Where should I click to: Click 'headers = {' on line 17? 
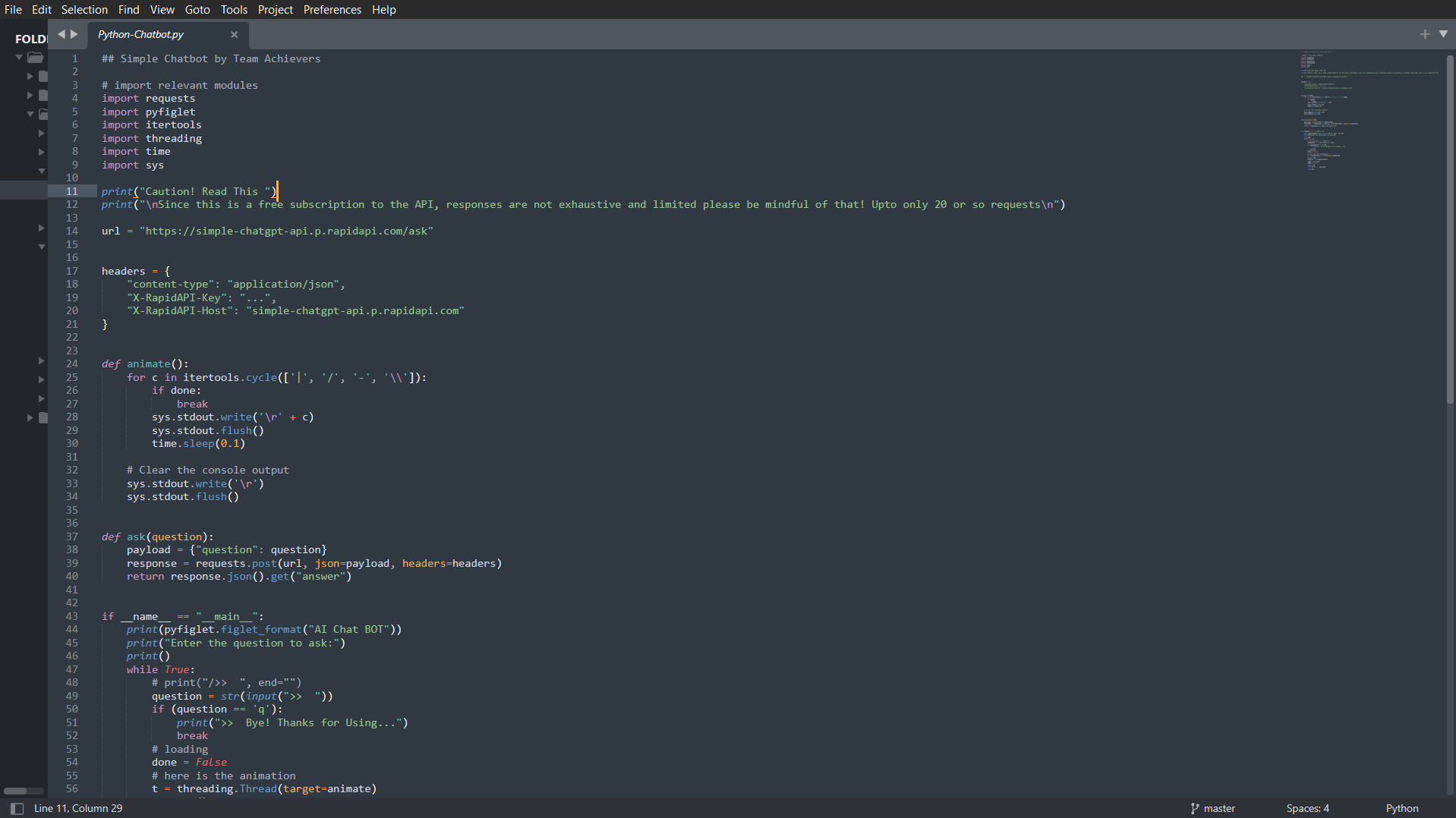point(136,271)
